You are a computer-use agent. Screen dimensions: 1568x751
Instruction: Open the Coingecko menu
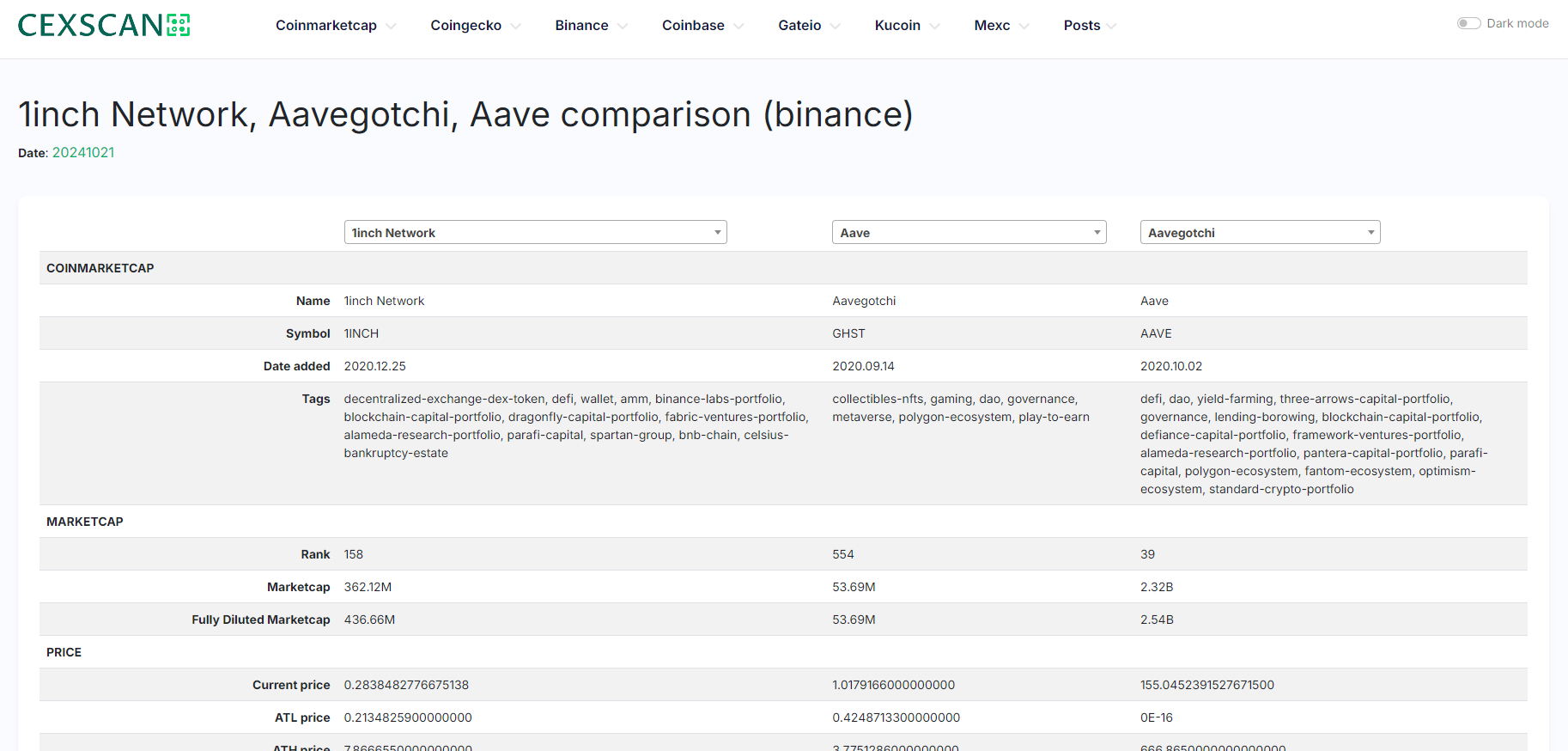click(475, 26)
